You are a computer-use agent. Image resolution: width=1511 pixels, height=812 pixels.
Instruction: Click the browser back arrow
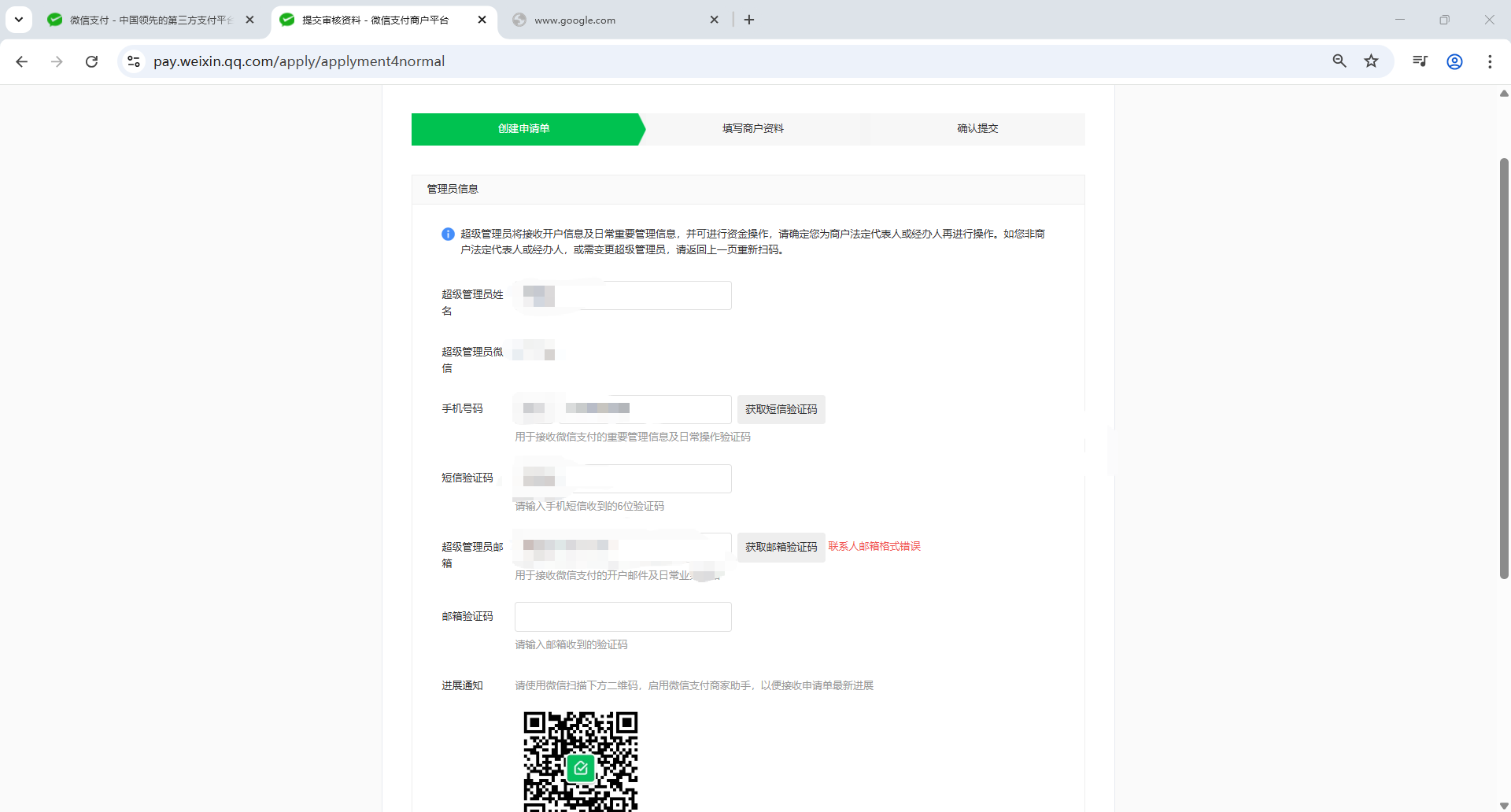click(22, 61)
